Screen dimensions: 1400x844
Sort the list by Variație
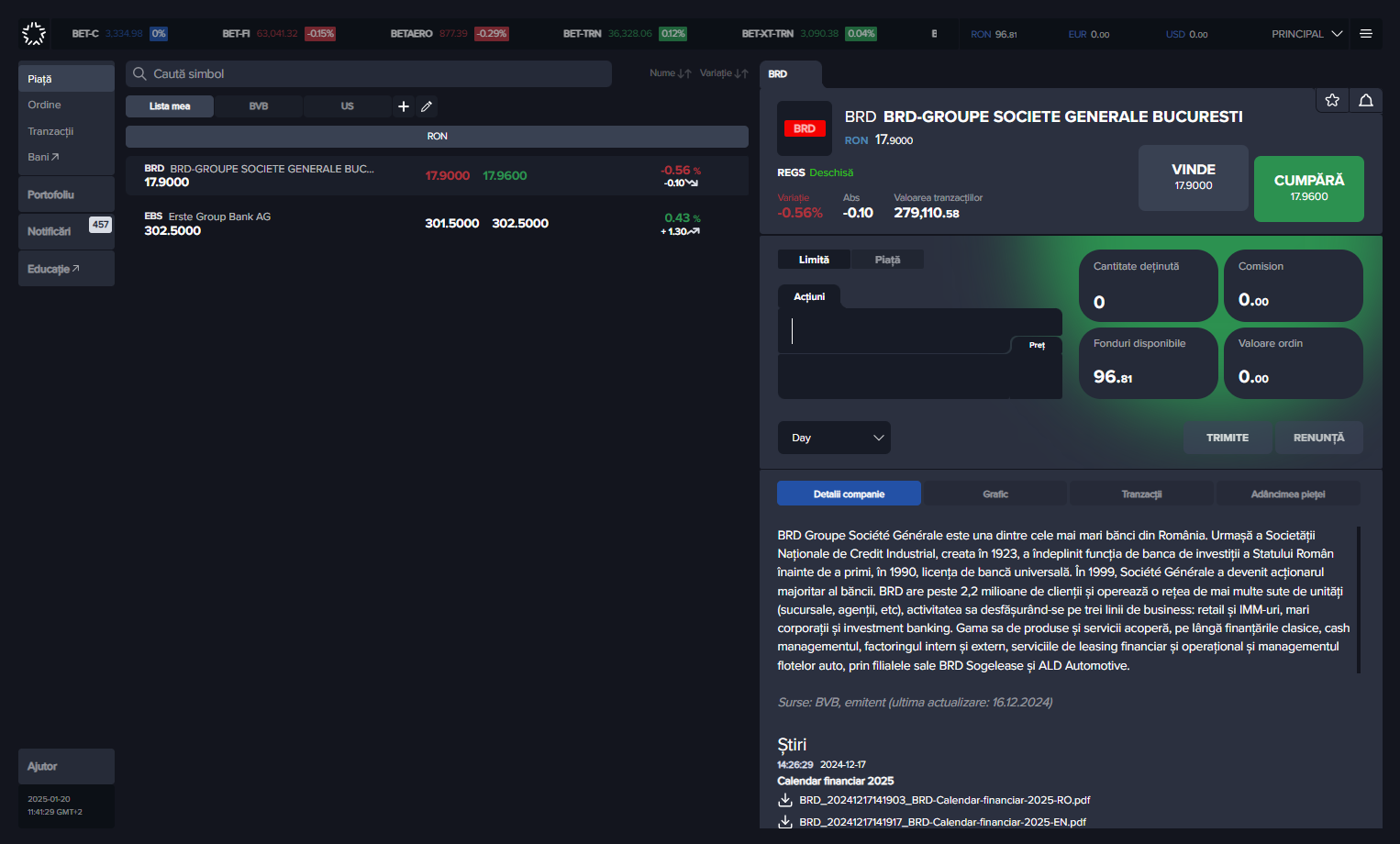point(724,73)
